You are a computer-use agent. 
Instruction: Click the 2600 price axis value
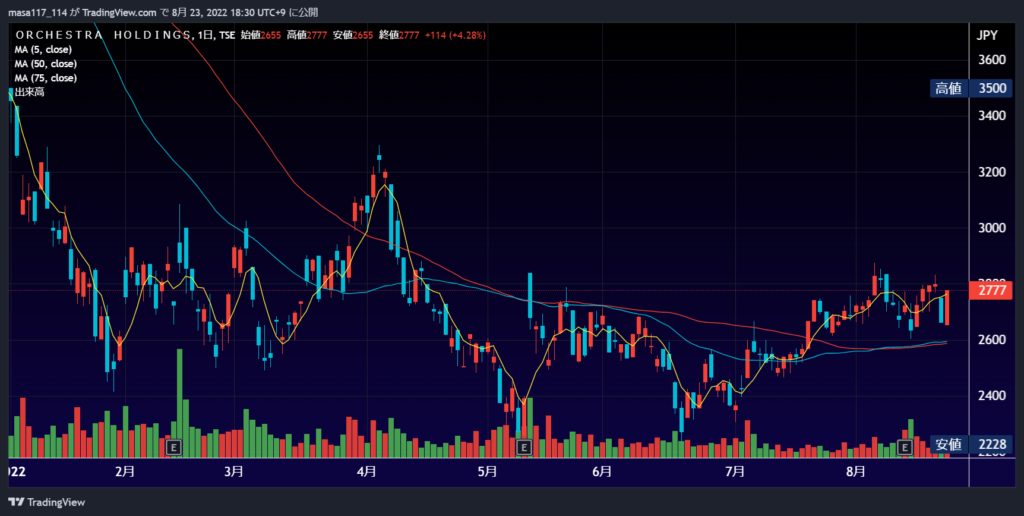tap(991, 340)
